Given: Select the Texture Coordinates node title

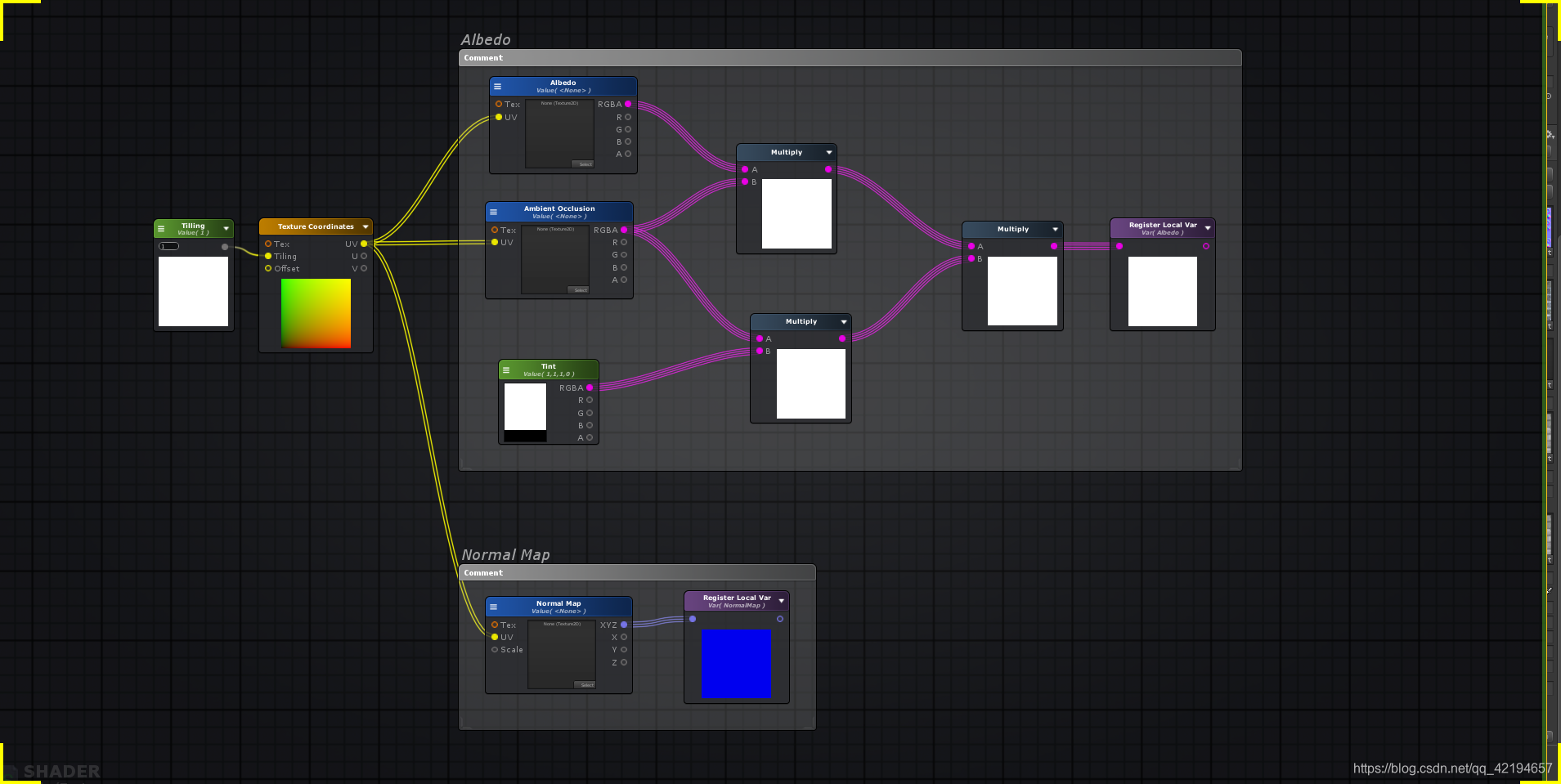Looking at the screenshot, I should tap(316, 226).
